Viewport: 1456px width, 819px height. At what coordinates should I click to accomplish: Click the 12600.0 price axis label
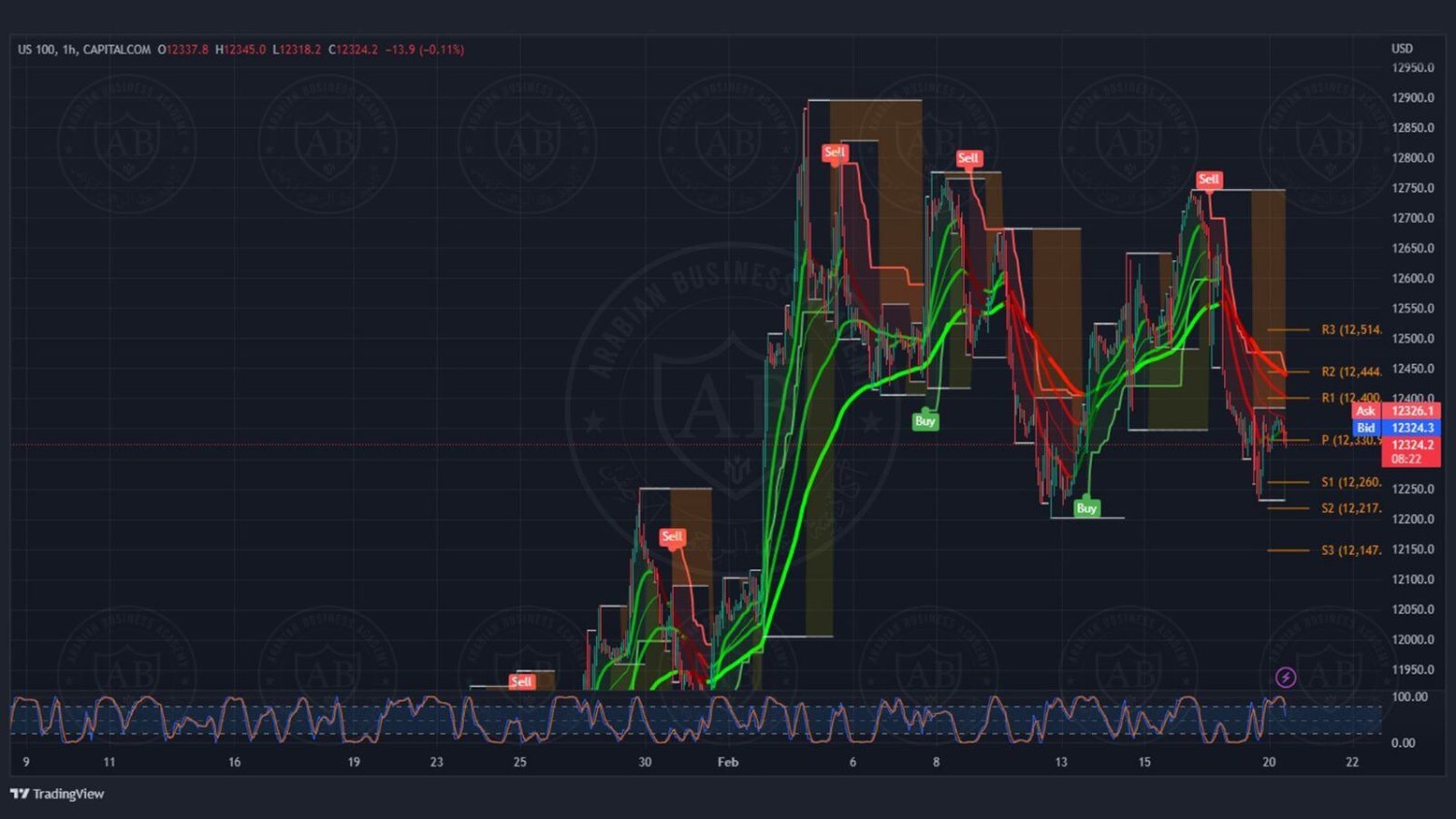tap(1413, 278)
